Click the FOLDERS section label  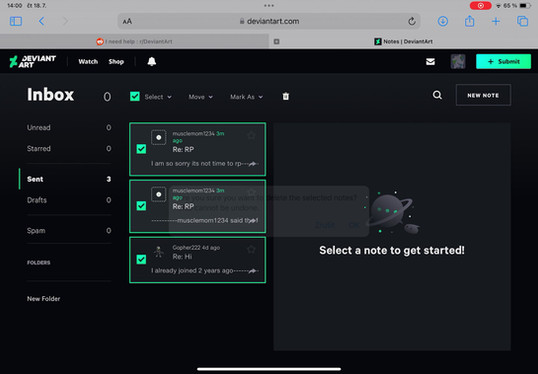click(x=38, y=262)
